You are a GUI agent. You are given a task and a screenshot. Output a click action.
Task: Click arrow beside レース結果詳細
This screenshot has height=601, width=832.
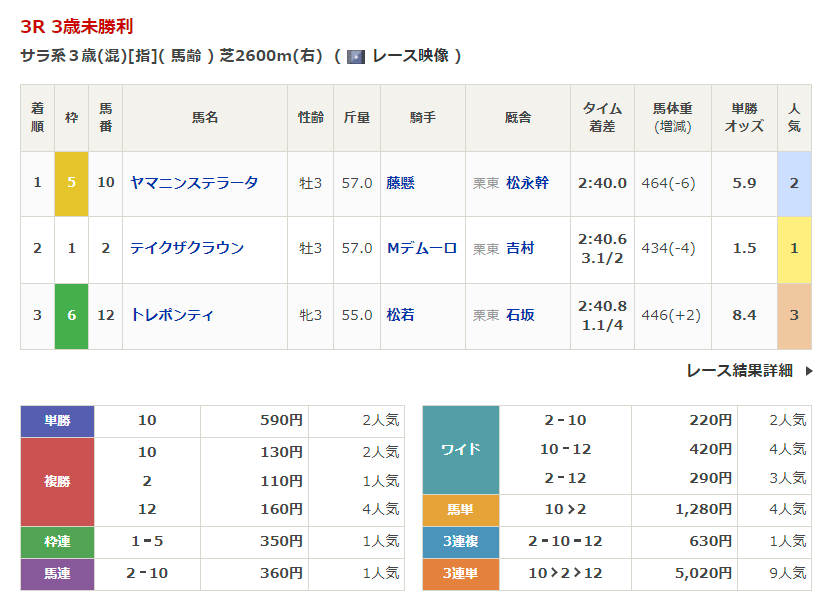click(808, 370)
